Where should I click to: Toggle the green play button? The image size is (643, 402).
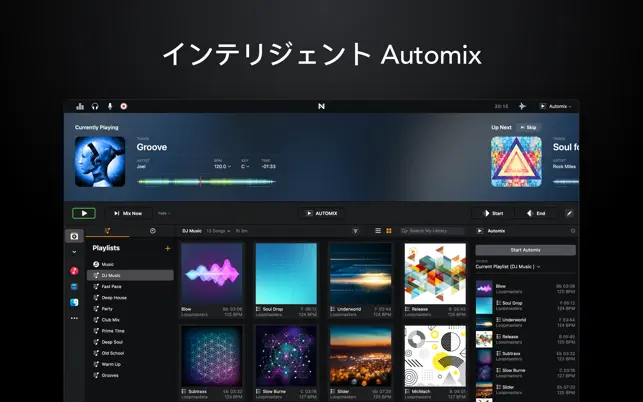click(84, 213)
